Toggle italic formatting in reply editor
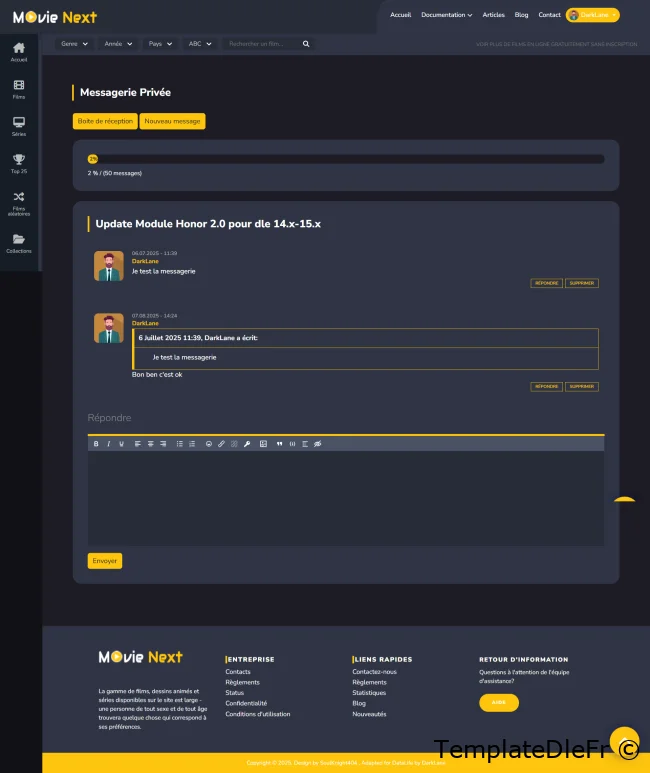The height and width of the screenshot is (773, 650). pos(108,443)
